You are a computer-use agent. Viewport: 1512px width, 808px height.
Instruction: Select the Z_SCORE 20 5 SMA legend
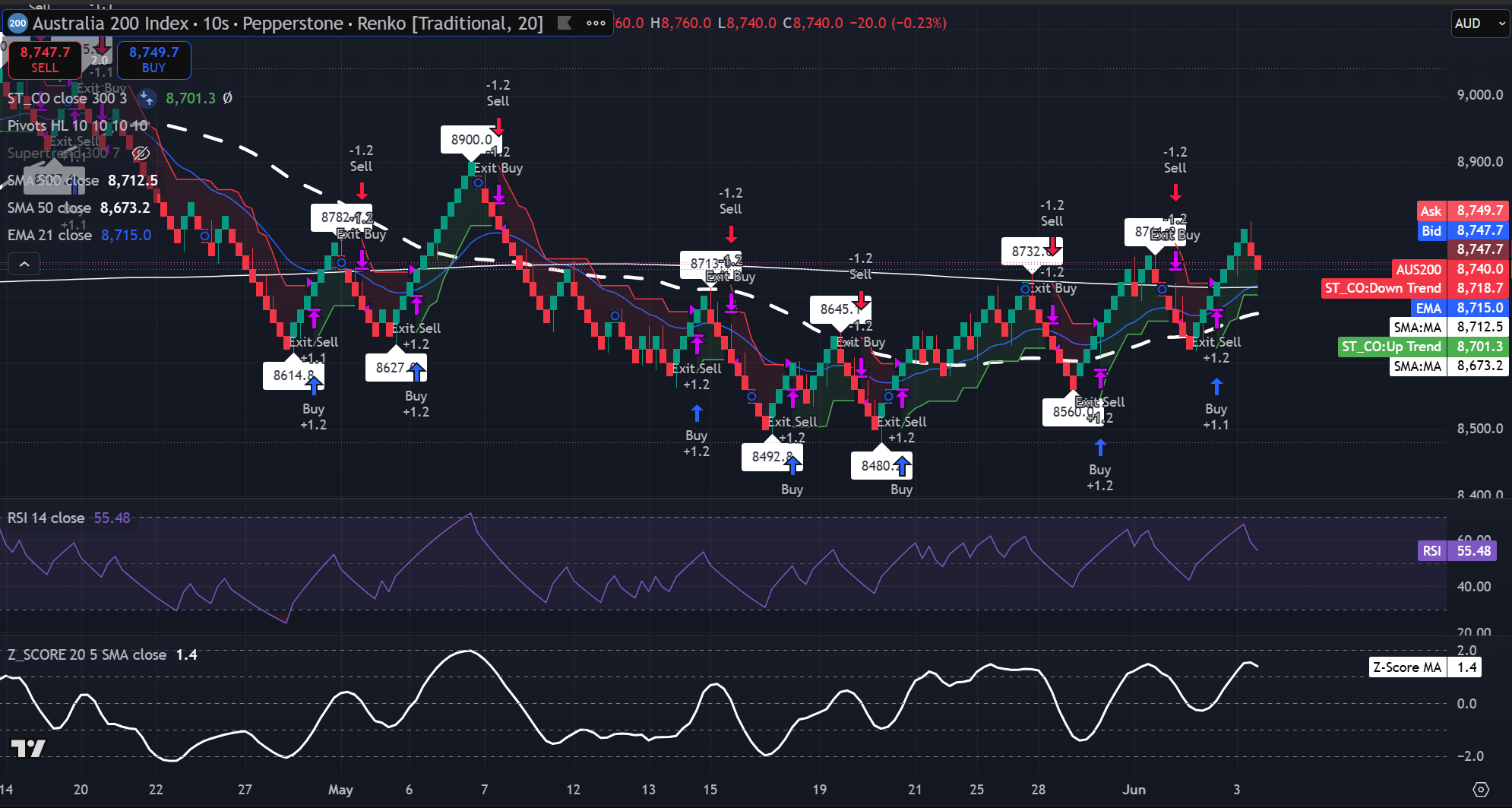coord(87,654)
